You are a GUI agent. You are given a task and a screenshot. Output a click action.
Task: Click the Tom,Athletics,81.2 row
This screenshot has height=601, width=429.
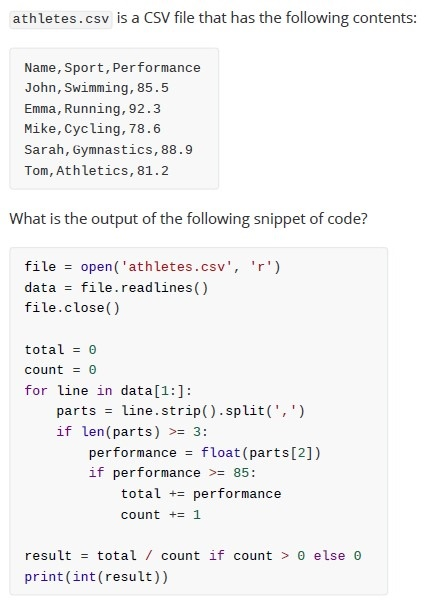tap(96, 171)
